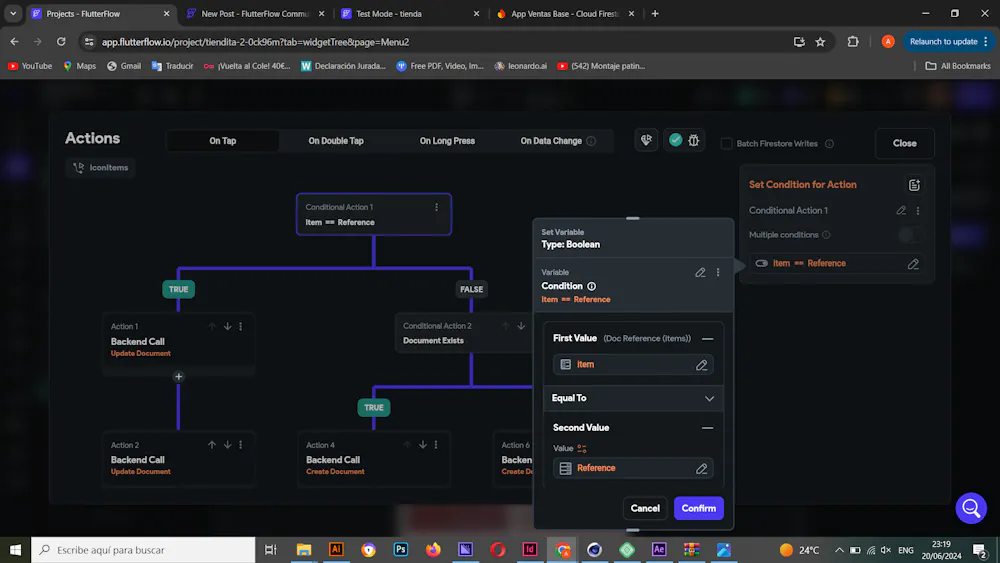Viewport: 1000px width, 563px height.
Task: Click the Reference value field
Action: pos(633,468)
